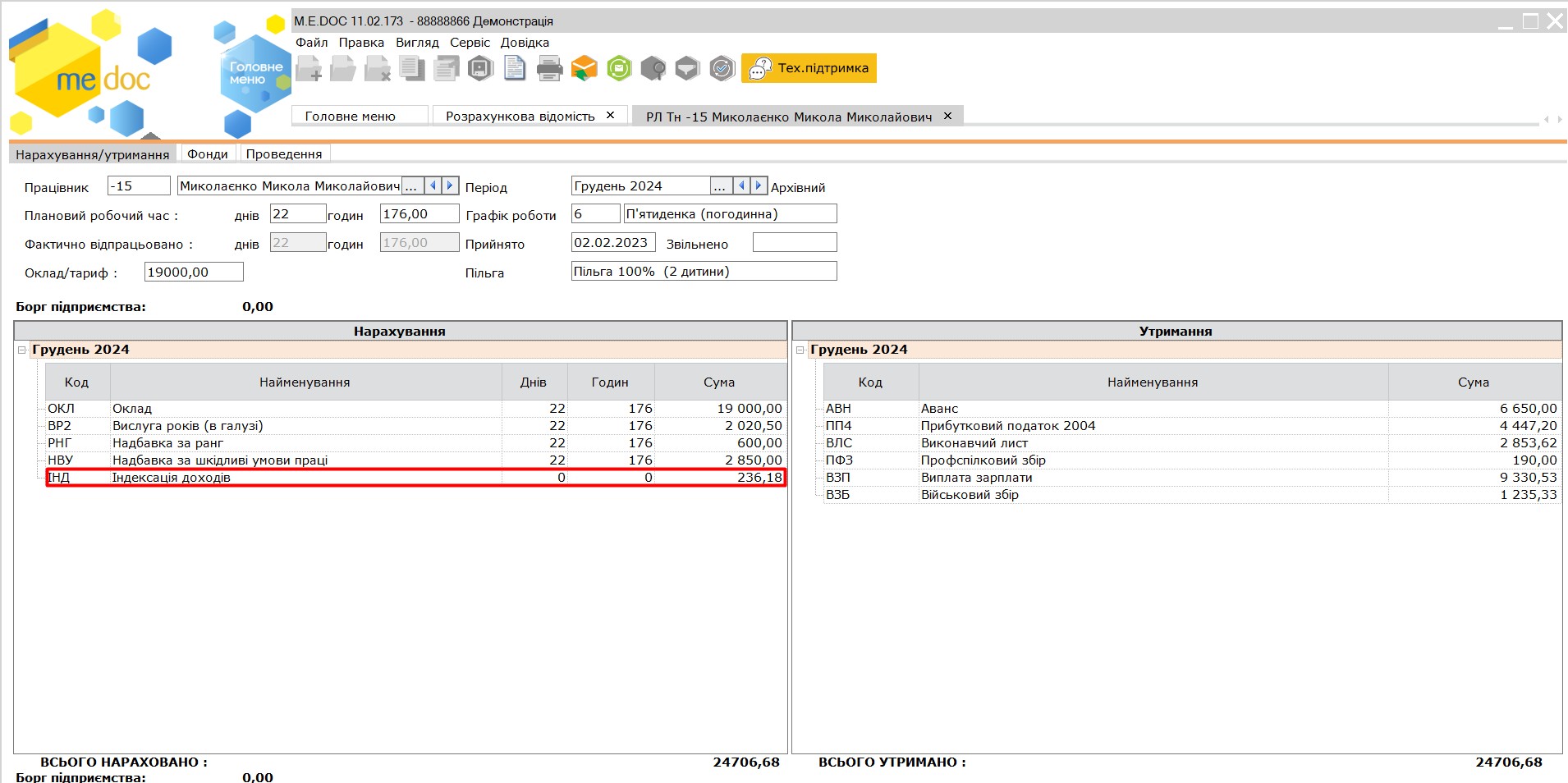
Task: Select the Надбавка за ранг row
Action: (415, 443)
